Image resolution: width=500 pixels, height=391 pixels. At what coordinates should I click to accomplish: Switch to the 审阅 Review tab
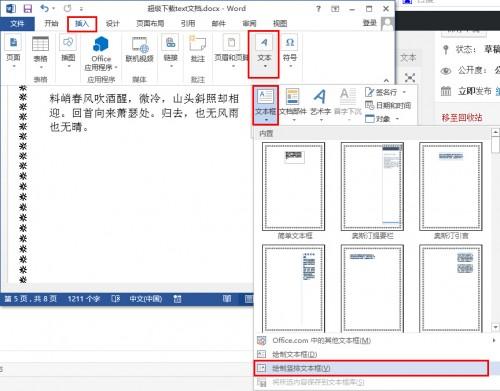tap(249, 23)
